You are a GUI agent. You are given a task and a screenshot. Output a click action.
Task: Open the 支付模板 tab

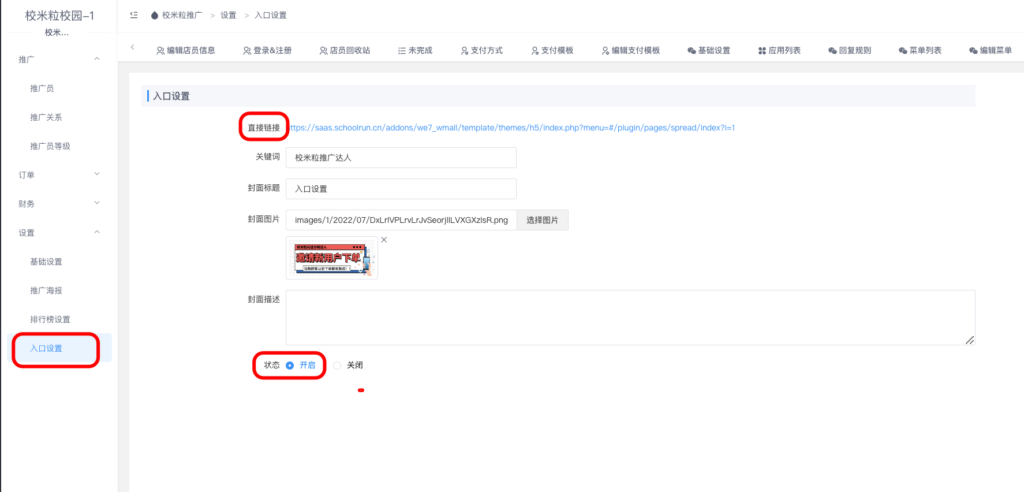[x=552, y=50]
